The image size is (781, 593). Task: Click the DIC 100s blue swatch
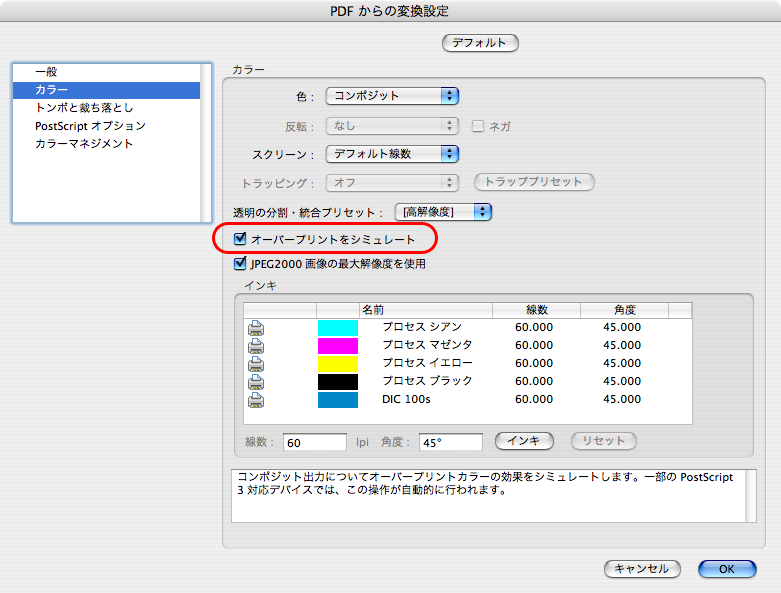click(x=338, y=400)
